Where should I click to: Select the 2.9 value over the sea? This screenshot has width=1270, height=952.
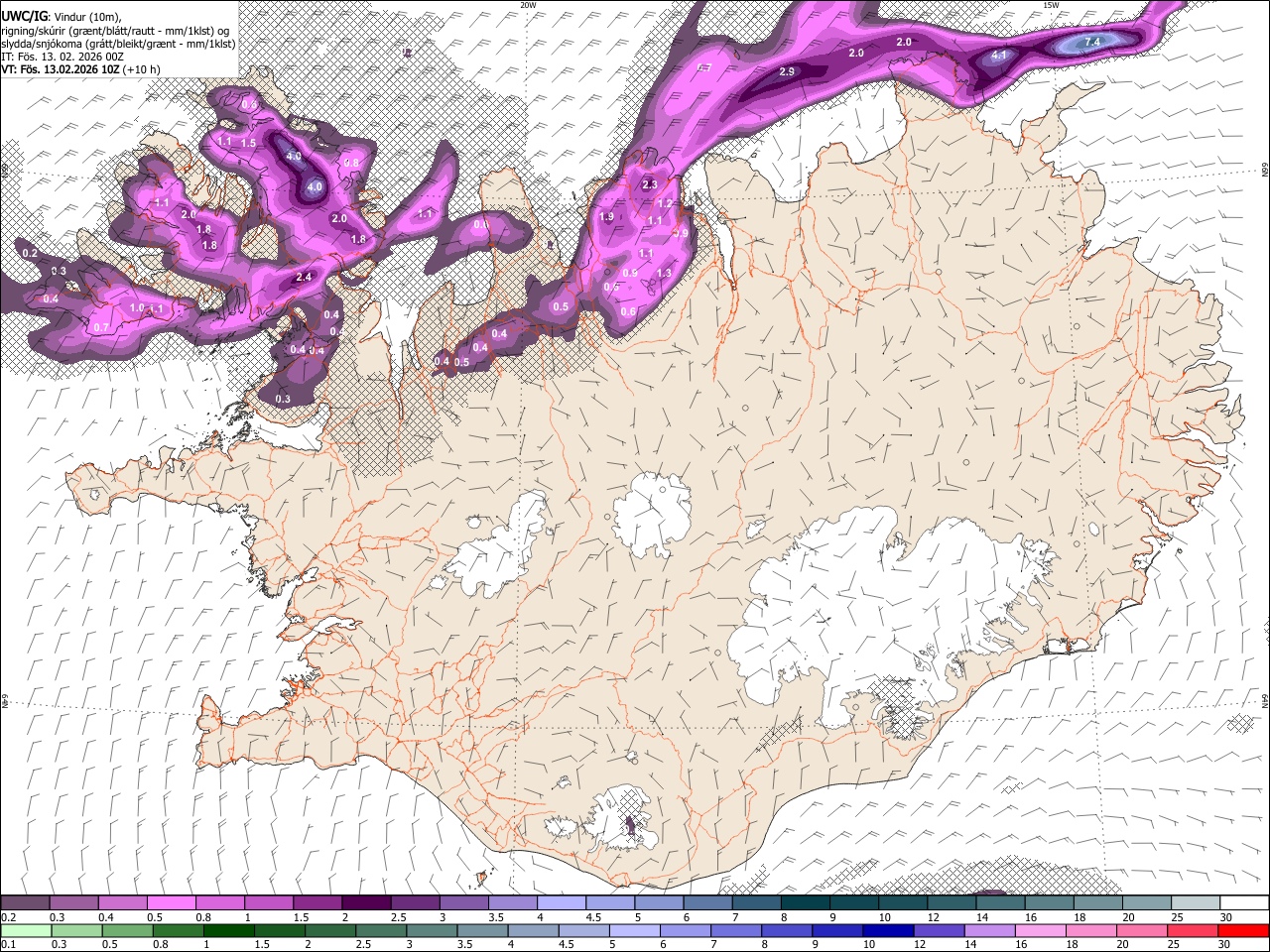[x=787, y=72]
